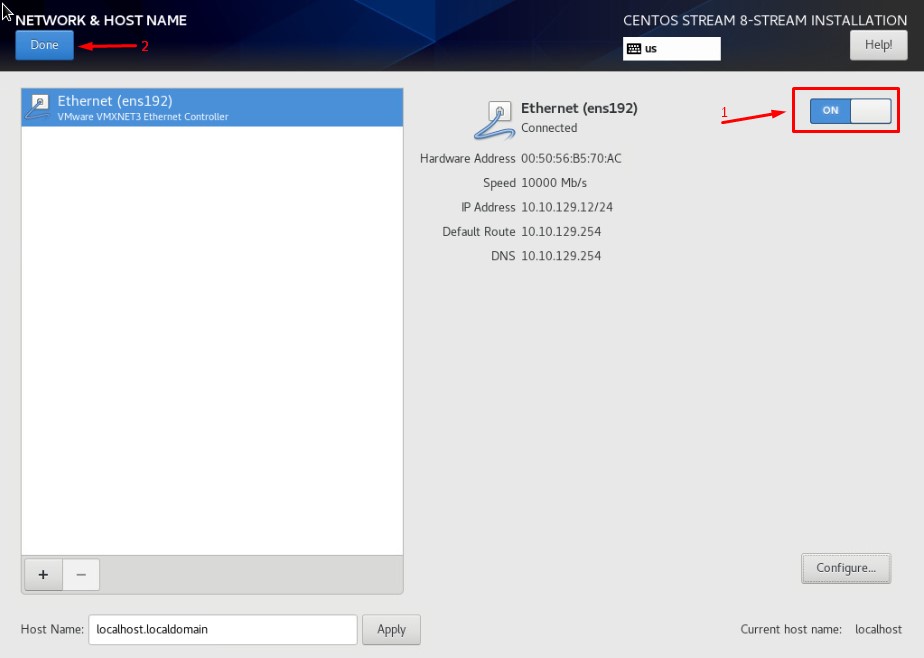Remove the device using the minus button
The height and width of the screenshot is (658, 924).
81,574
